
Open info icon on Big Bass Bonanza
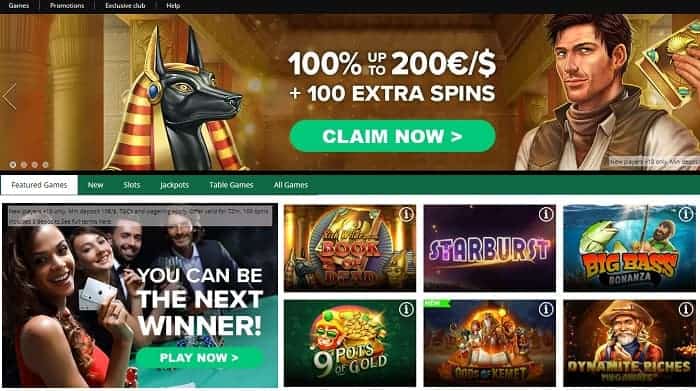pos(685,215)
